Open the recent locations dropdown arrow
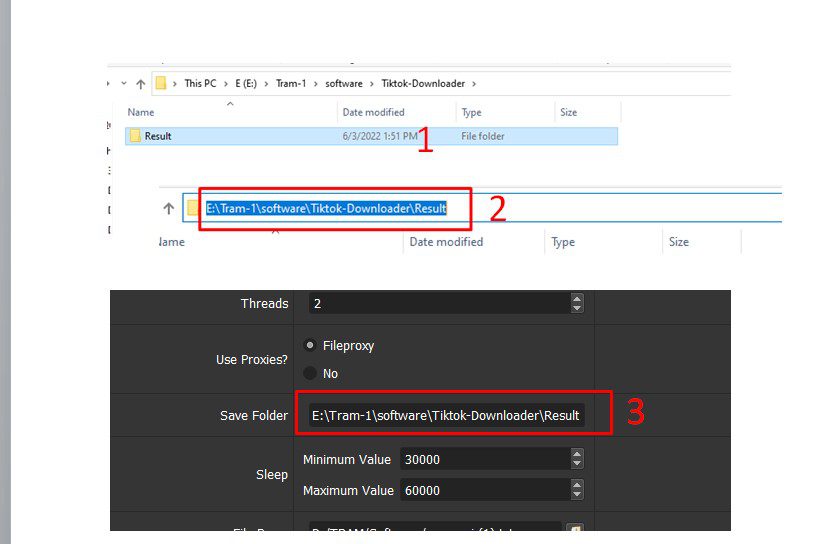The width and height of the screenshot is (822, 544). [x=124, y=83]
